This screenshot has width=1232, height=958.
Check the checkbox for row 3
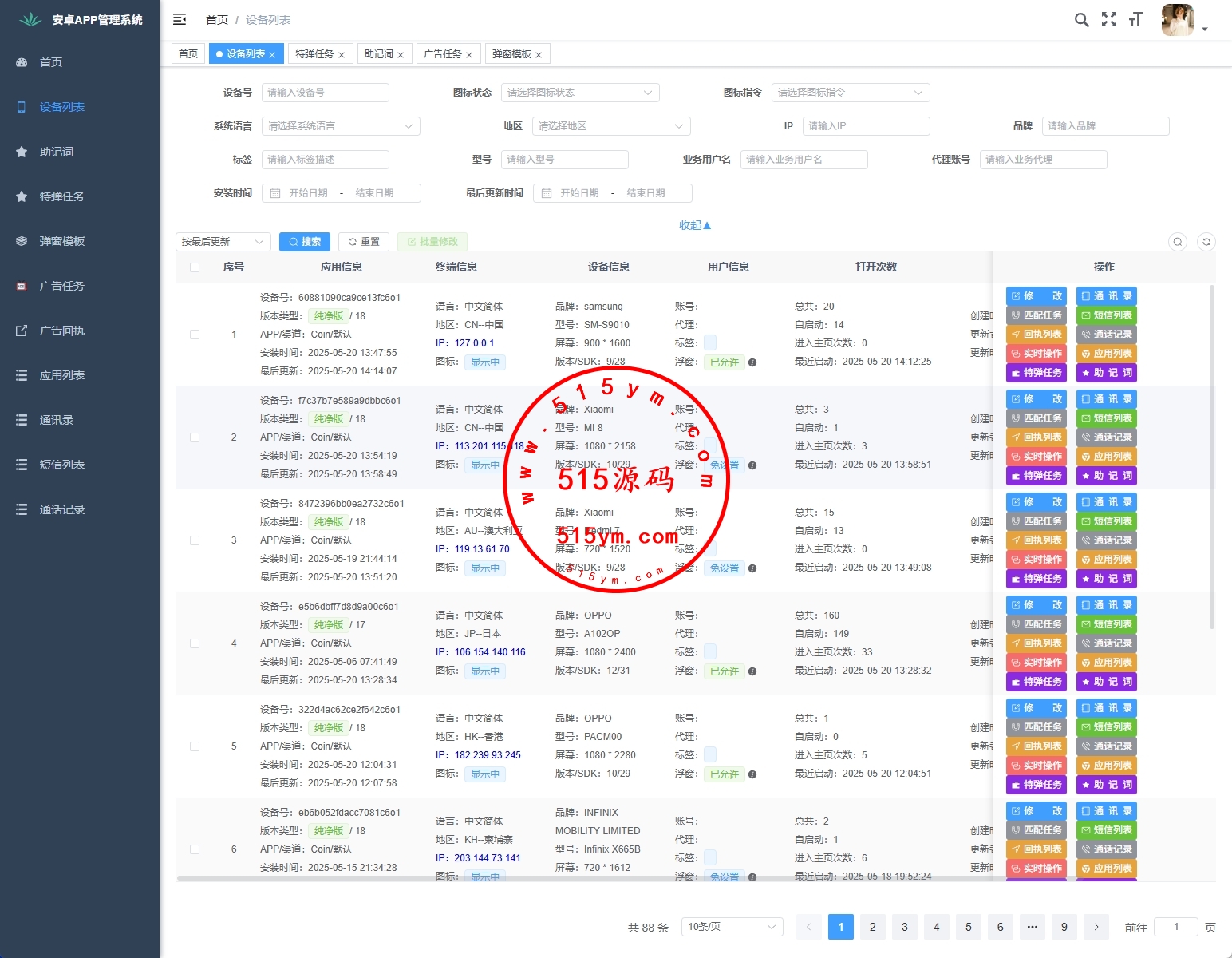tap(195, 540)
